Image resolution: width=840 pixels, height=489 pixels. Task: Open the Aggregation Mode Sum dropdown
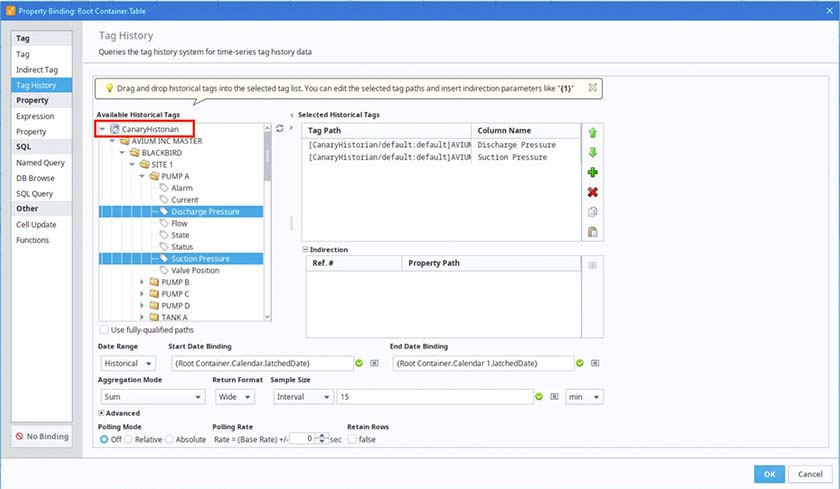point(150,397)
